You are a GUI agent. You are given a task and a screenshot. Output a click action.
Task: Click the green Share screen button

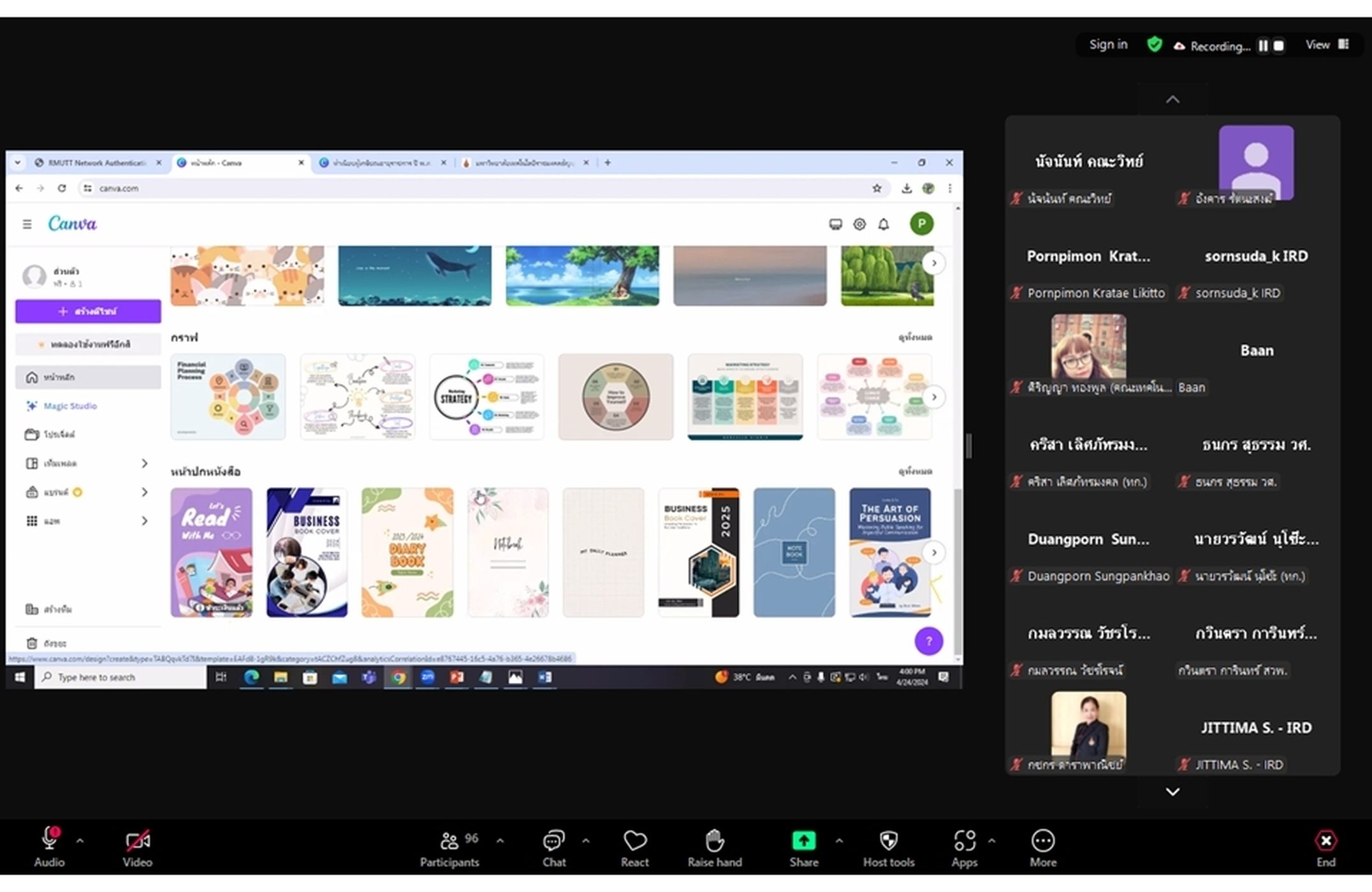[803, 841]
